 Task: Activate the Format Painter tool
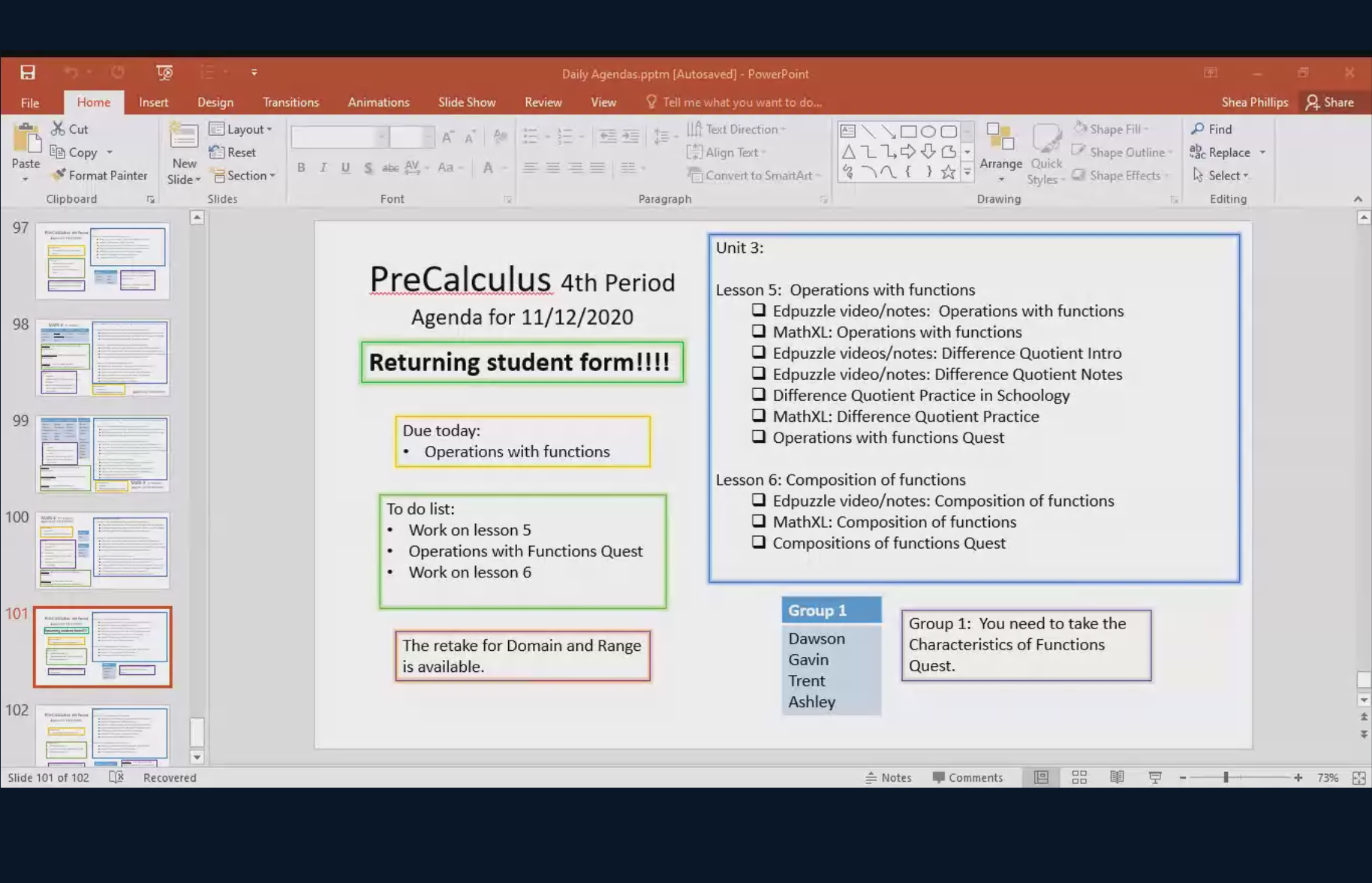[x=99, y=175]
